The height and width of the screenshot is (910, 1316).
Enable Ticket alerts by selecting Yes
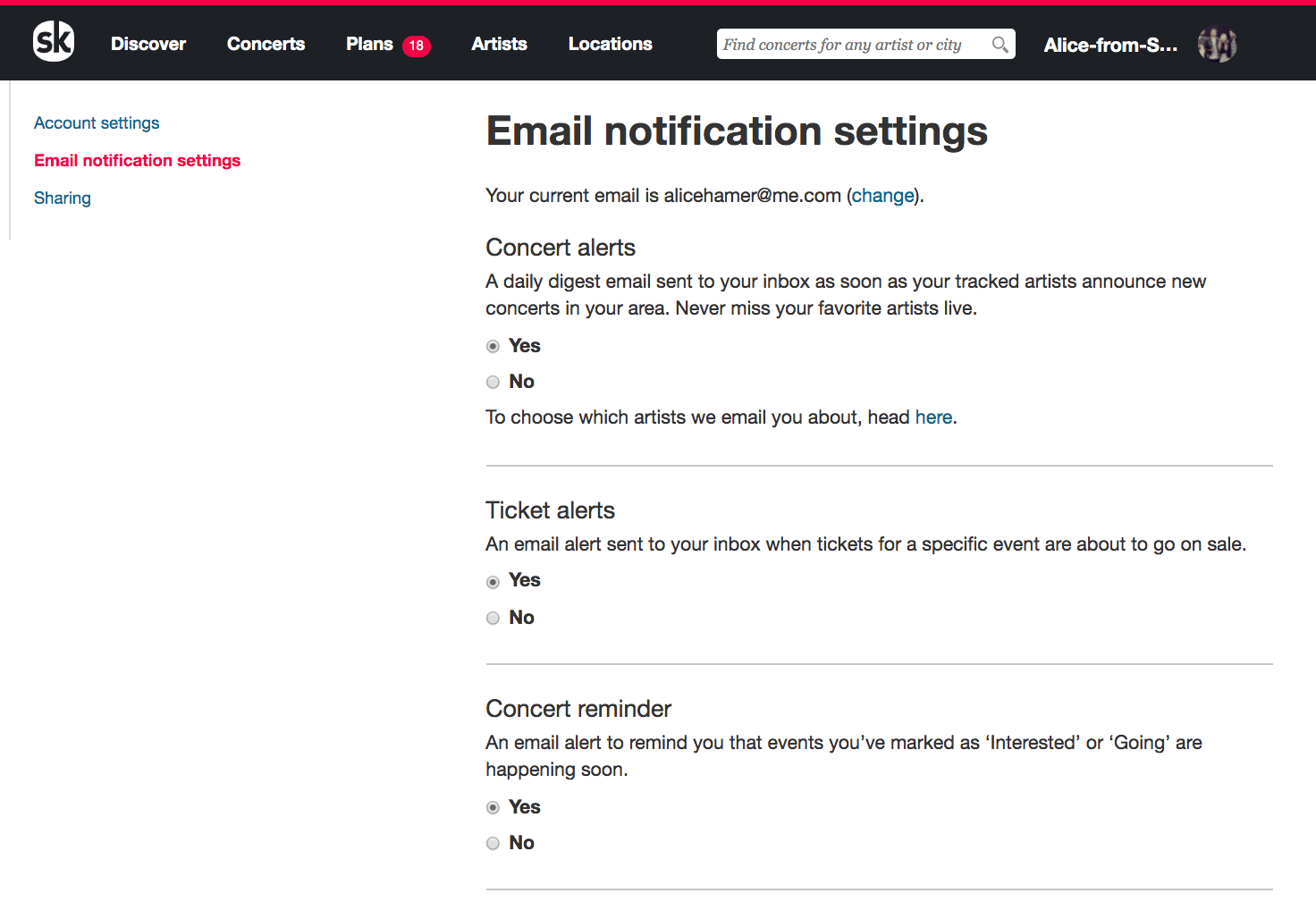(x=493, y=581)
